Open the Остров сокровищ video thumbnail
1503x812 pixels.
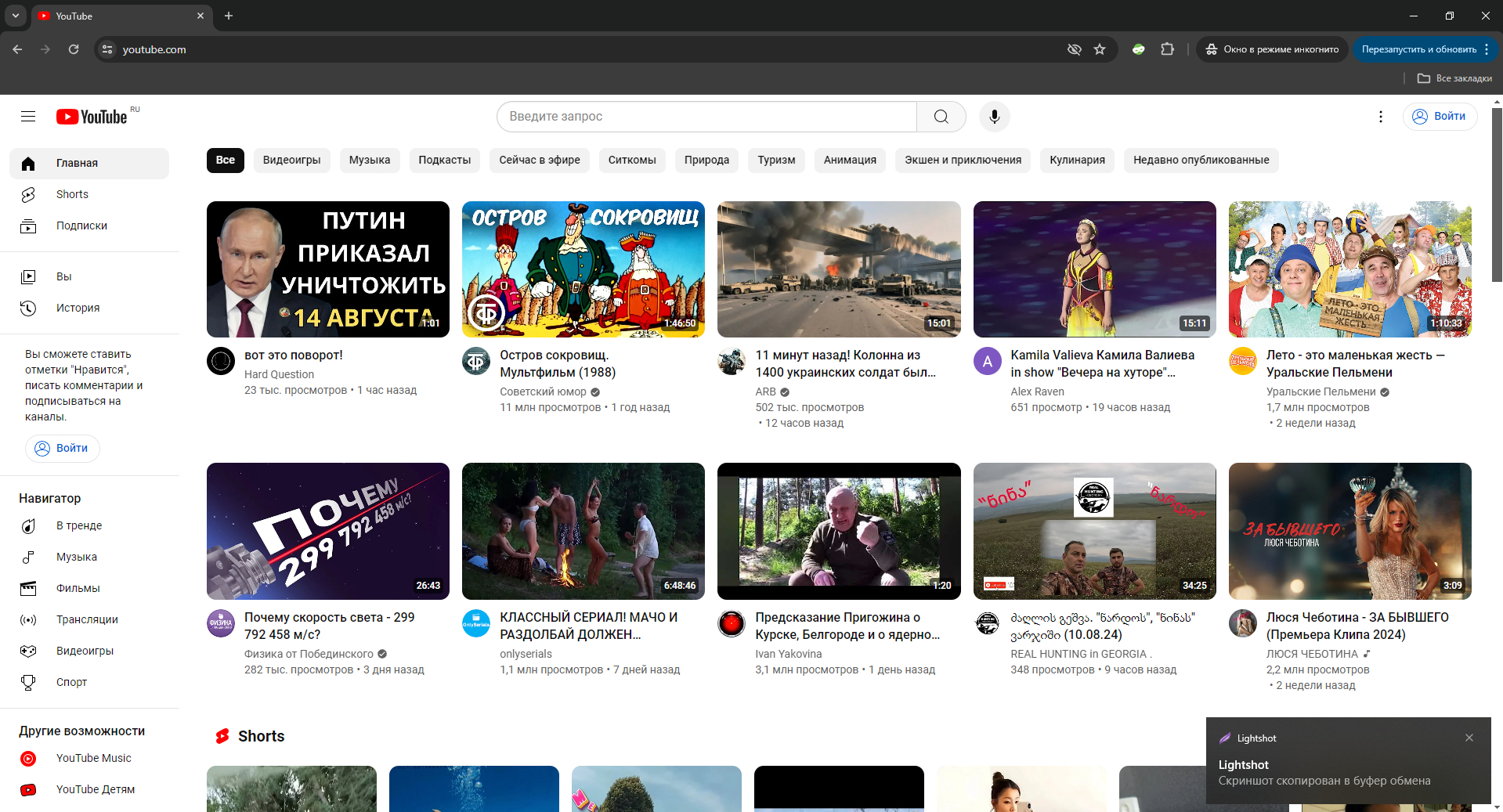coord(583,269)
